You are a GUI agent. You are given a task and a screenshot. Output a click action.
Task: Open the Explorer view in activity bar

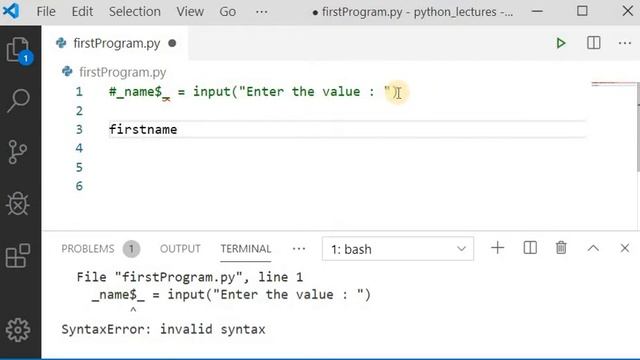[x=18, y=50]
